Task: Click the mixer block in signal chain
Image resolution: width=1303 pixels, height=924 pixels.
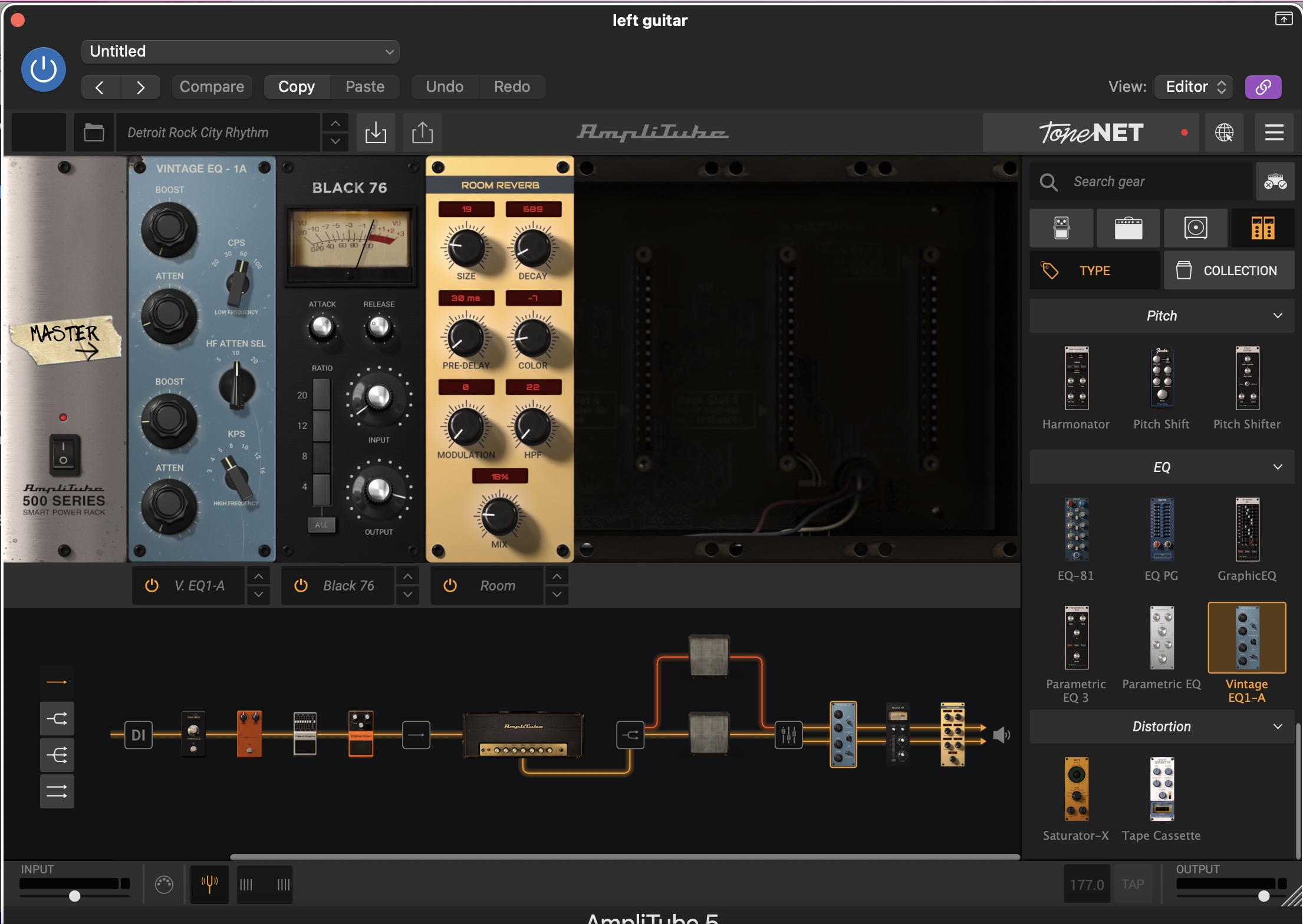Action: pos(788,735)
